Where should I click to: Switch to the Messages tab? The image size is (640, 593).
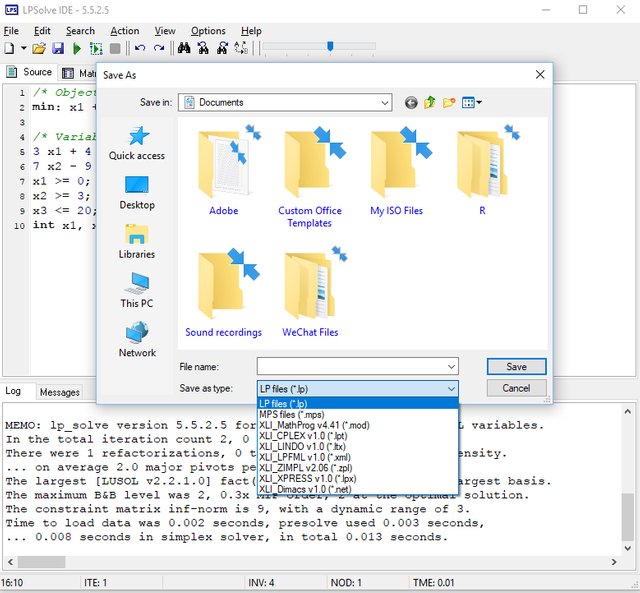60,392
